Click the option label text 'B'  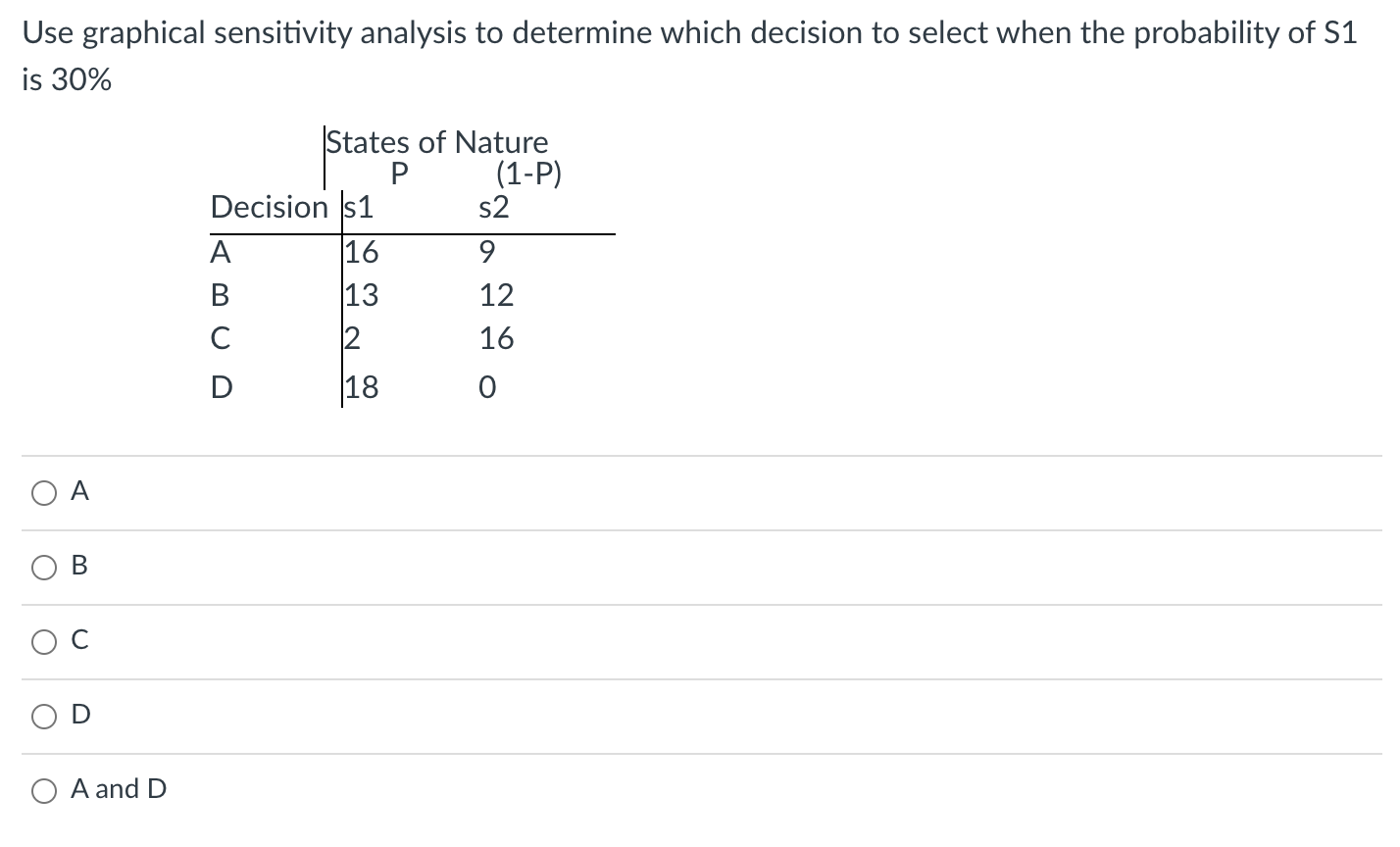pyautogui.click(x=79, y=566)
